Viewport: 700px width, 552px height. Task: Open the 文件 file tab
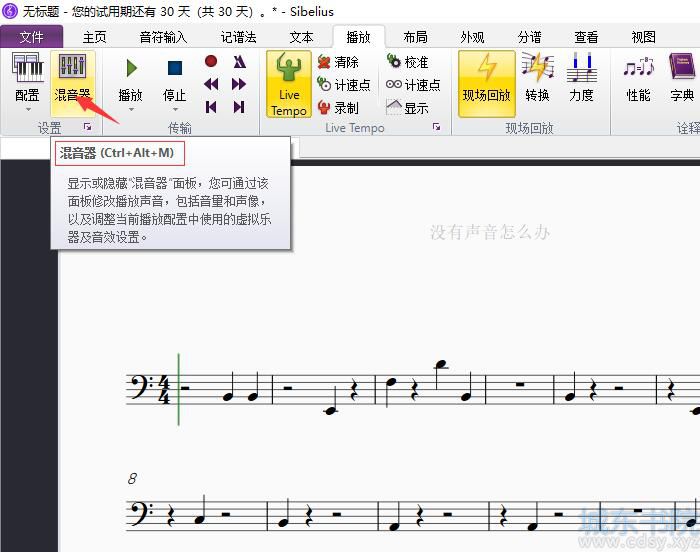[x=31, y=37]
